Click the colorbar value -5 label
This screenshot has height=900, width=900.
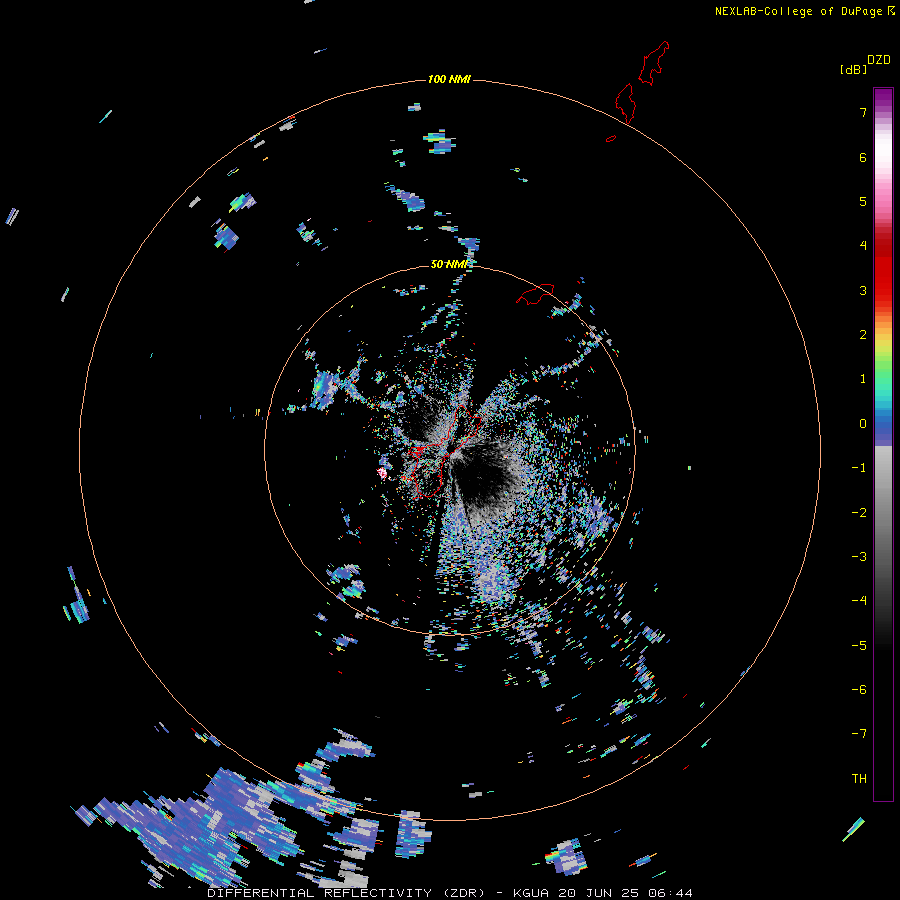coord(859,646)
